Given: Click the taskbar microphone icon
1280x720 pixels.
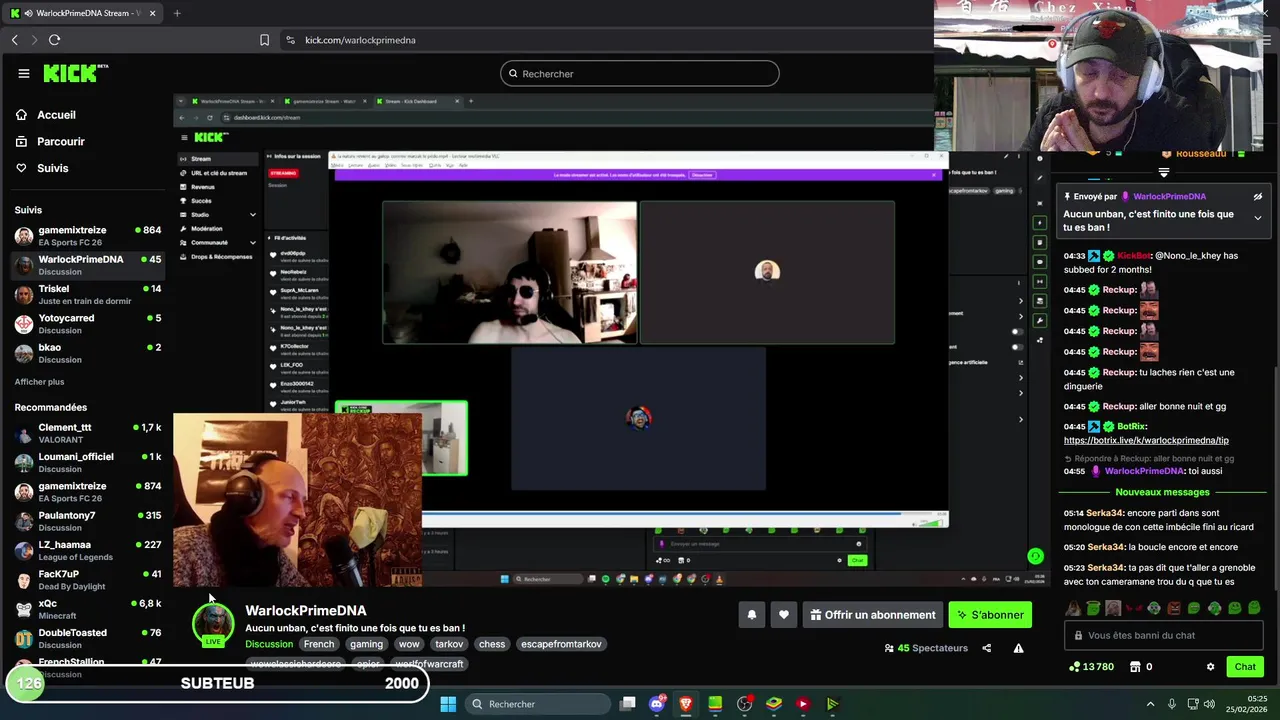Looking at the screenshot, I should pos(1172,704).
